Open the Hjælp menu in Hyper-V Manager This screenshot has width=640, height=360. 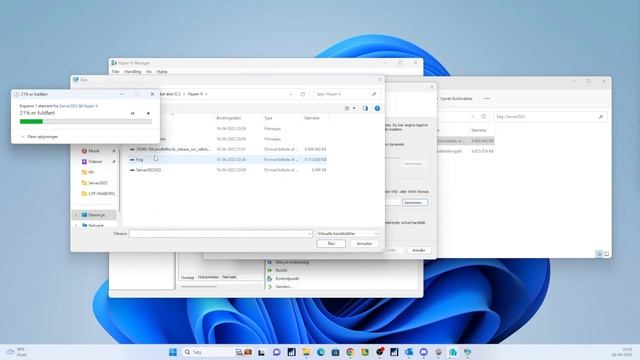point(162,72)
